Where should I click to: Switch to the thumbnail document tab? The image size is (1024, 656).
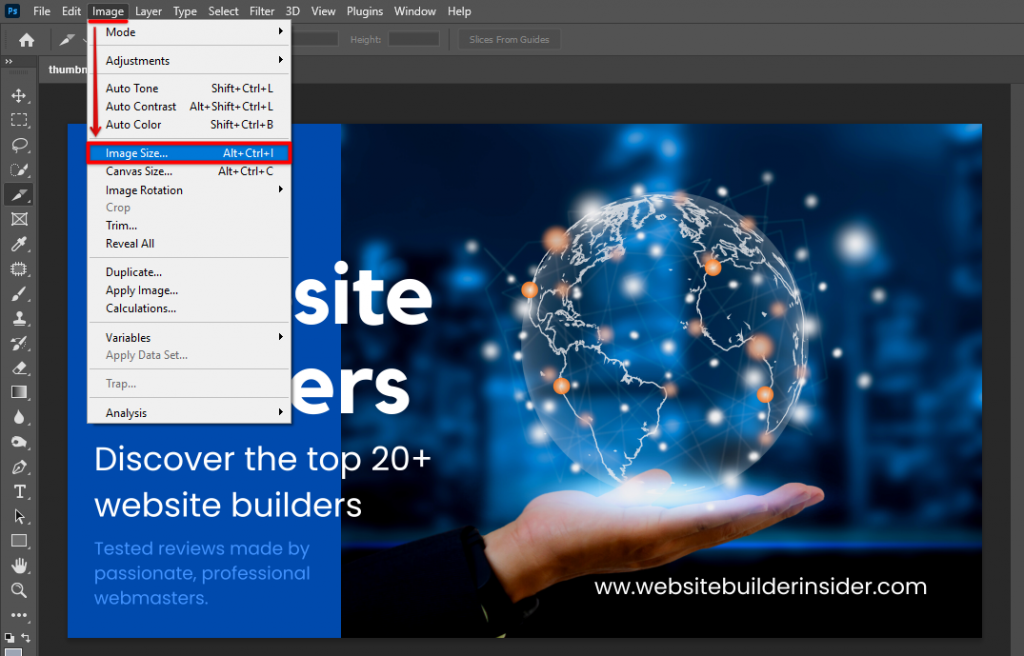(67, 69)
